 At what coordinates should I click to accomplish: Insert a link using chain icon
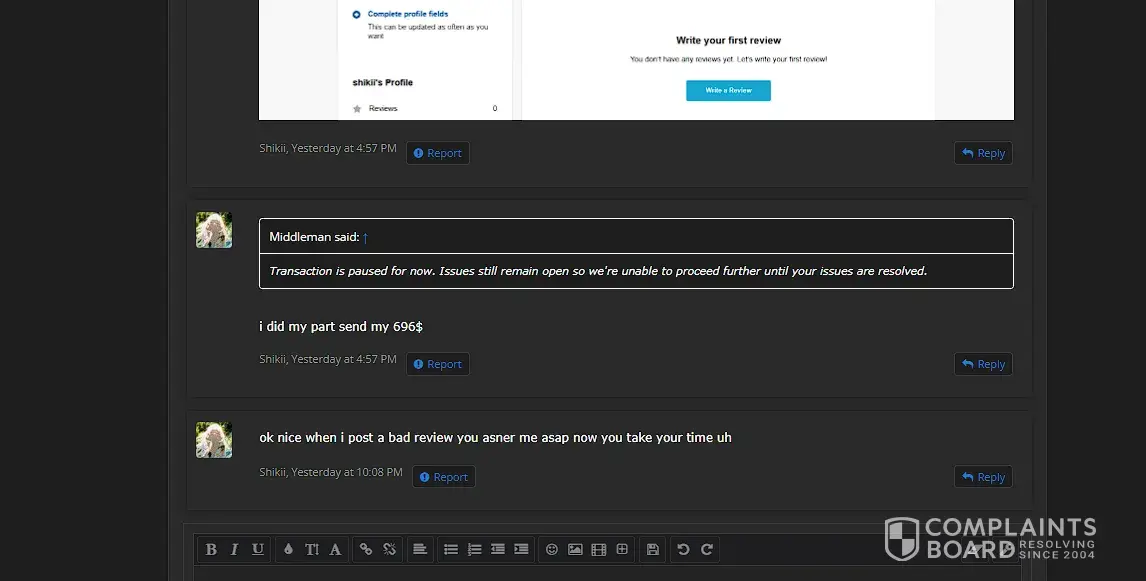click(x=366, y=549)
